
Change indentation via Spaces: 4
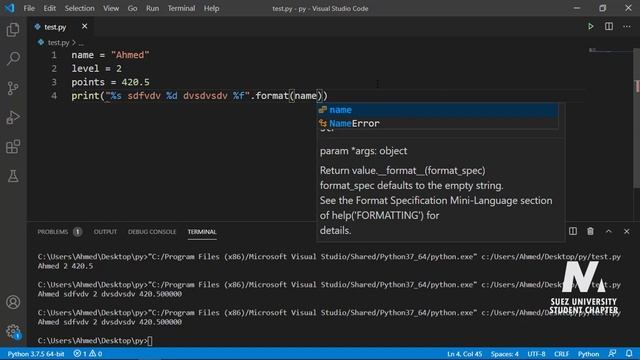pyautogui.click(x=504, y=354)
